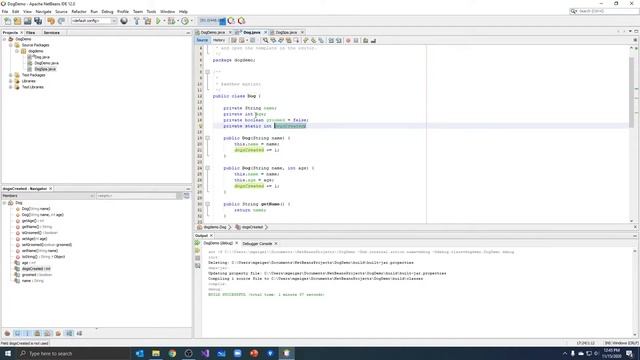Open File Explorer from the Windows taskbar
Image resolution: width=640 pixels, height=360 pixels.
[156, 353]
